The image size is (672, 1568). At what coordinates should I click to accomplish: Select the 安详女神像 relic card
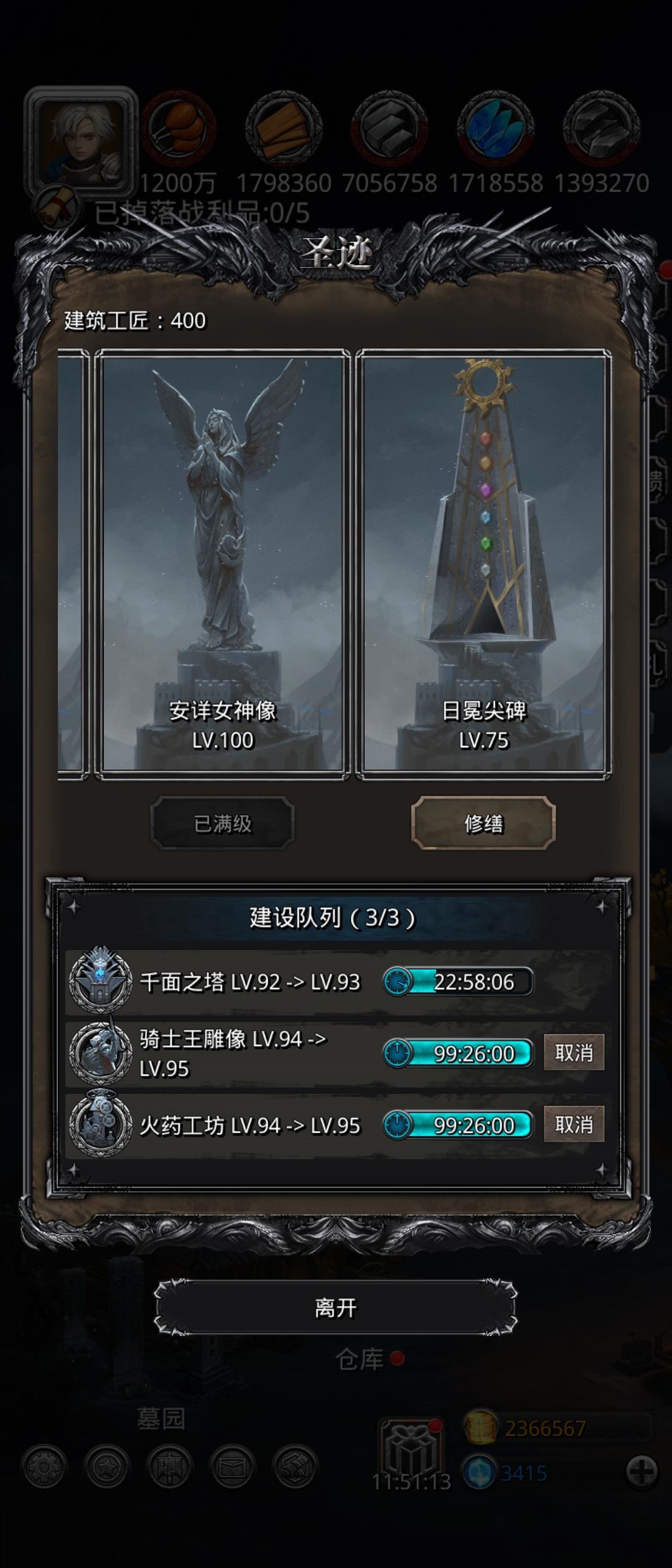(x=222, y=564)
